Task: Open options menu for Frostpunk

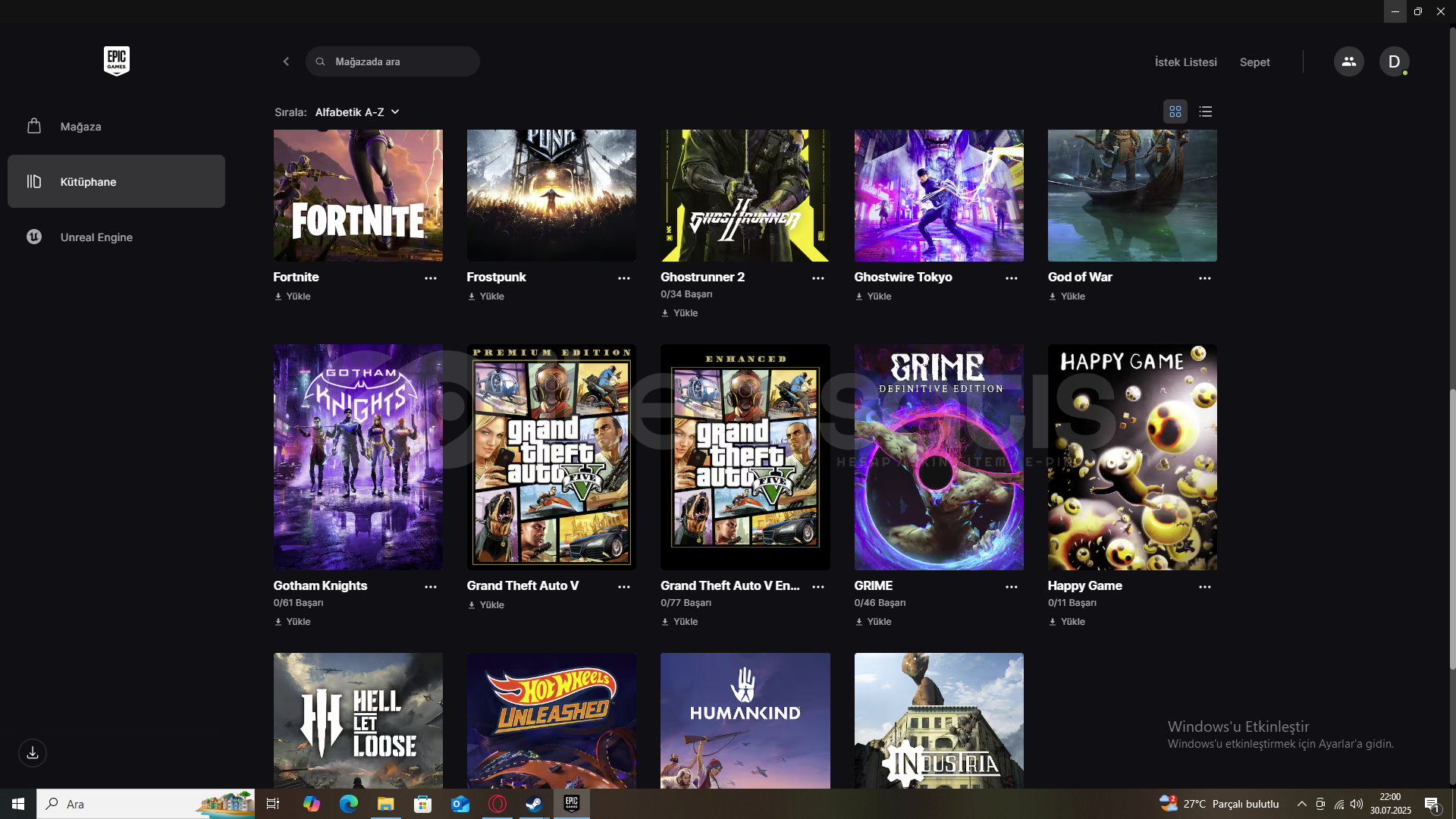Action: point(624,278)
